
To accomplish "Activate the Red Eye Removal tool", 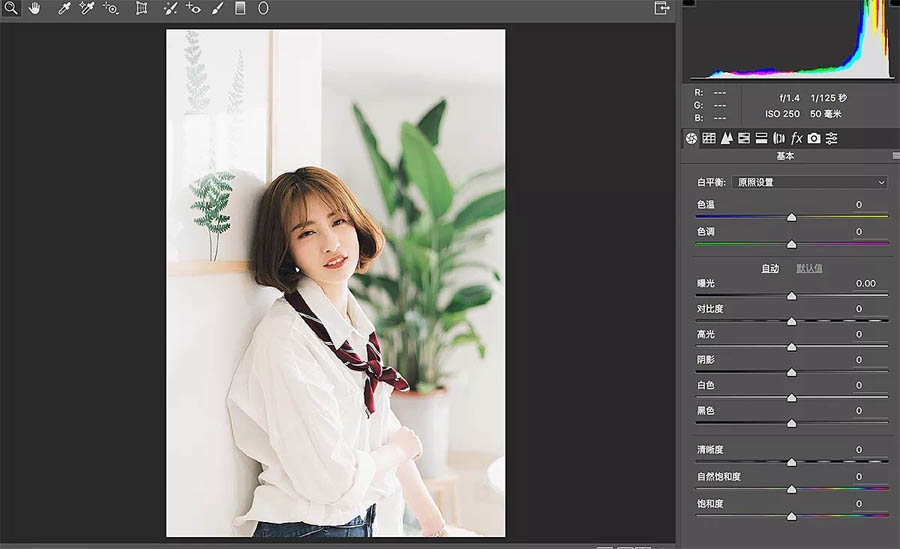I will (193, 8).
